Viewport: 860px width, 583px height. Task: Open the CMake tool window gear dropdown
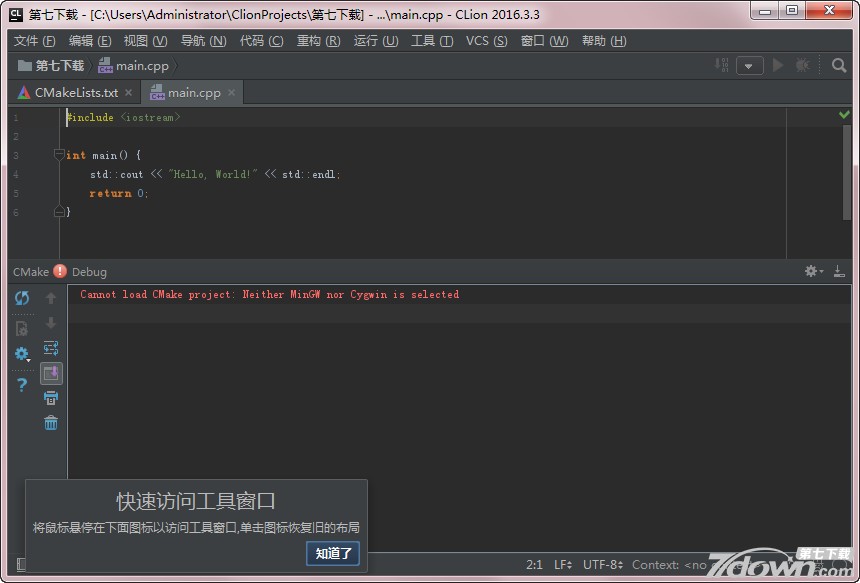coord(813,271)
